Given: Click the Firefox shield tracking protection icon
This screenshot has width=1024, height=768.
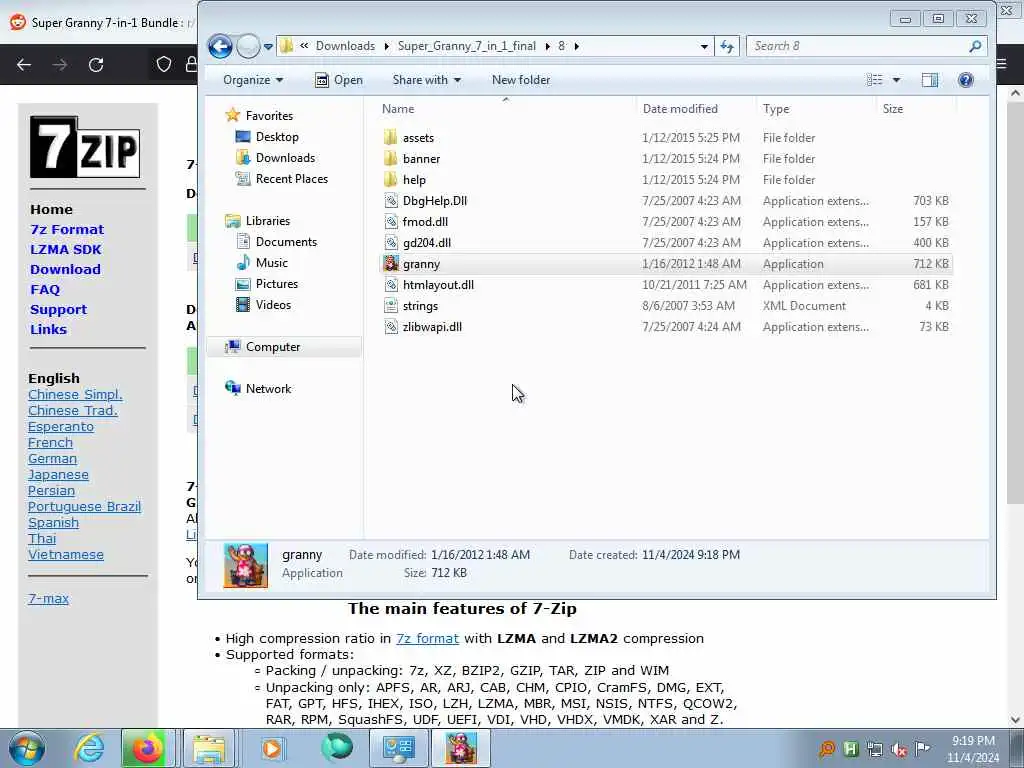Looking at the screenshot, I should coord(163,64).
